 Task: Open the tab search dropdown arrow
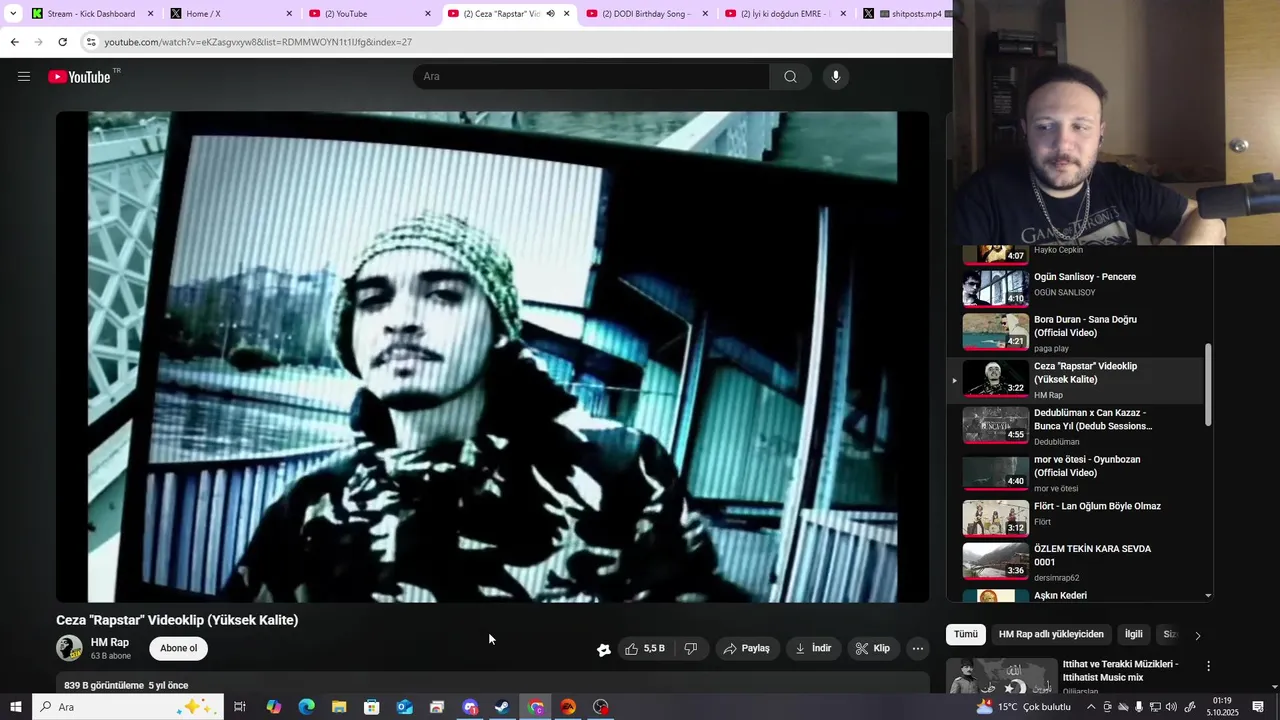[13, 13]
